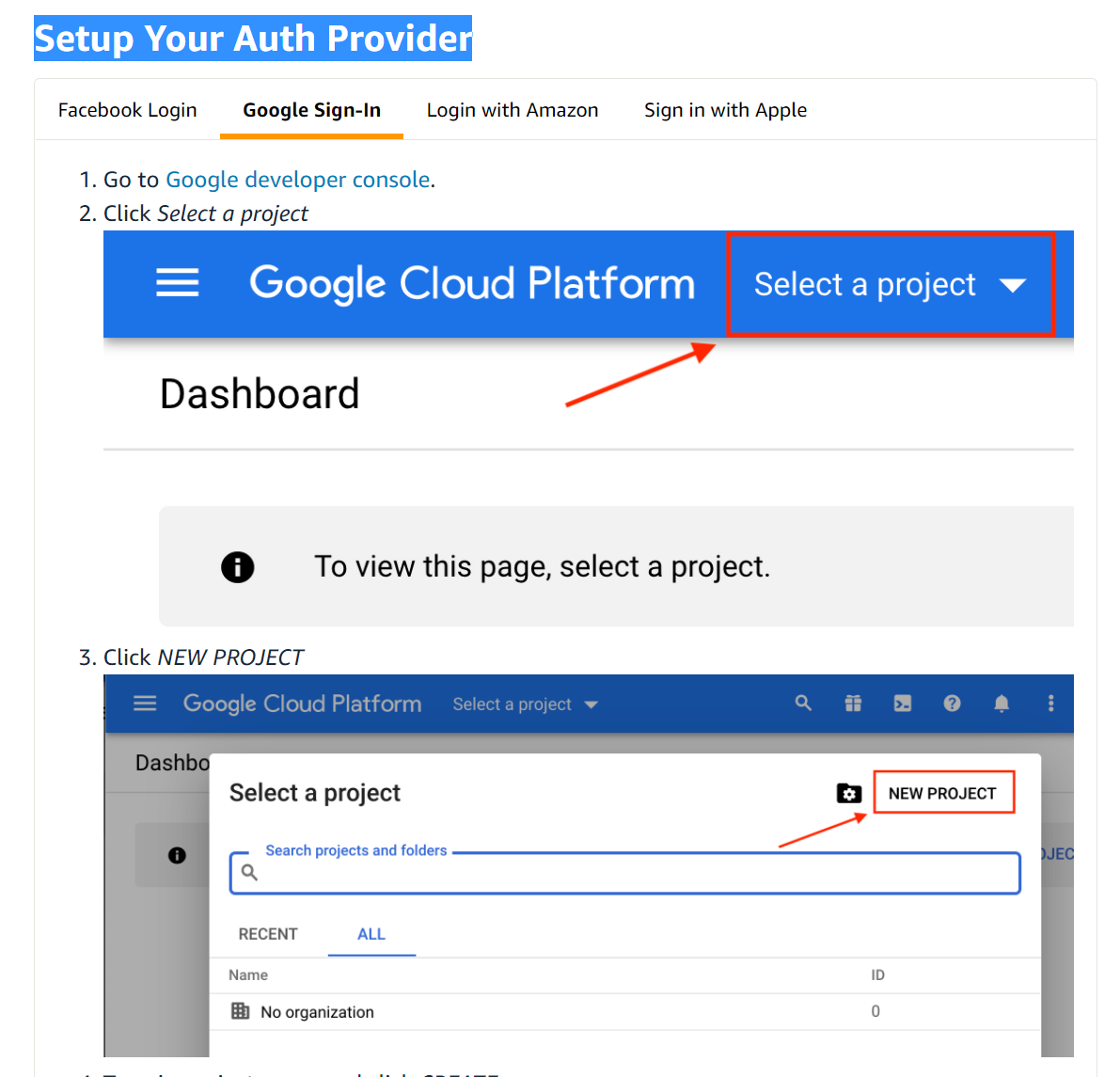The image size is (1120, 1077).
Task: Click the large Select a project dropdown
Action: pyautogui.click(x=891, y=284)
